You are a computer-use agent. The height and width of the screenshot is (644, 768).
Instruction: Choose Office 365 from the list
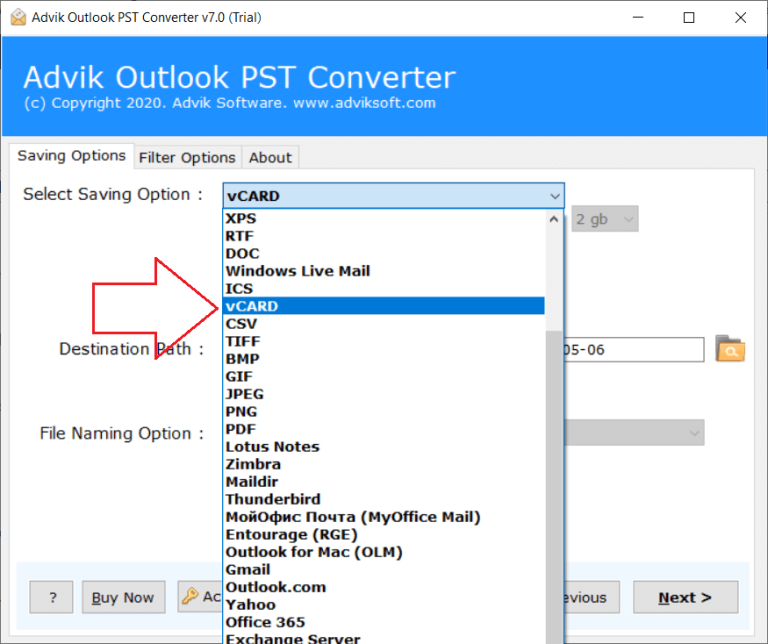point(264,622)
